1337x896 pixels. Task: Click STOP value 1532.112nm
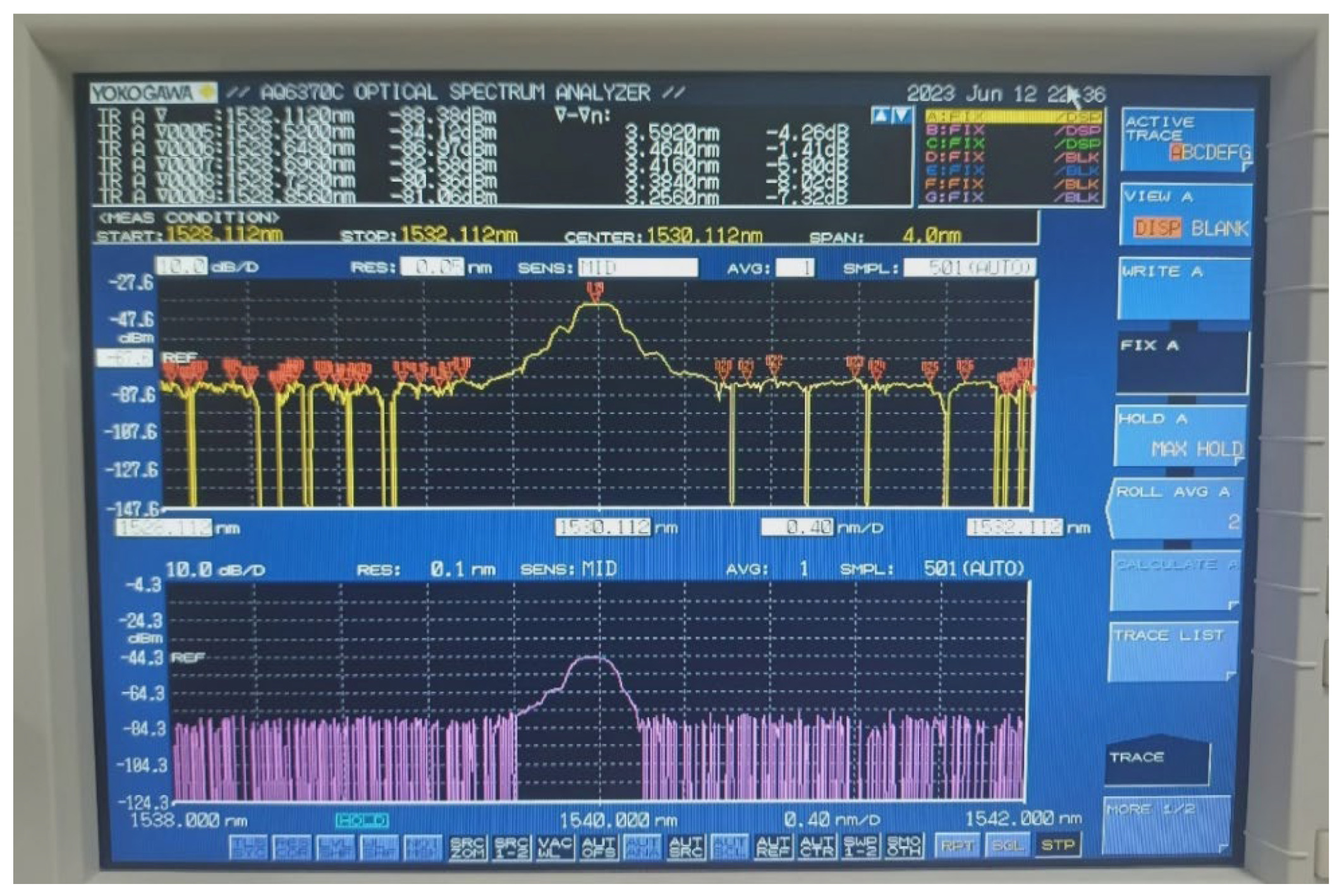point(458,235)
